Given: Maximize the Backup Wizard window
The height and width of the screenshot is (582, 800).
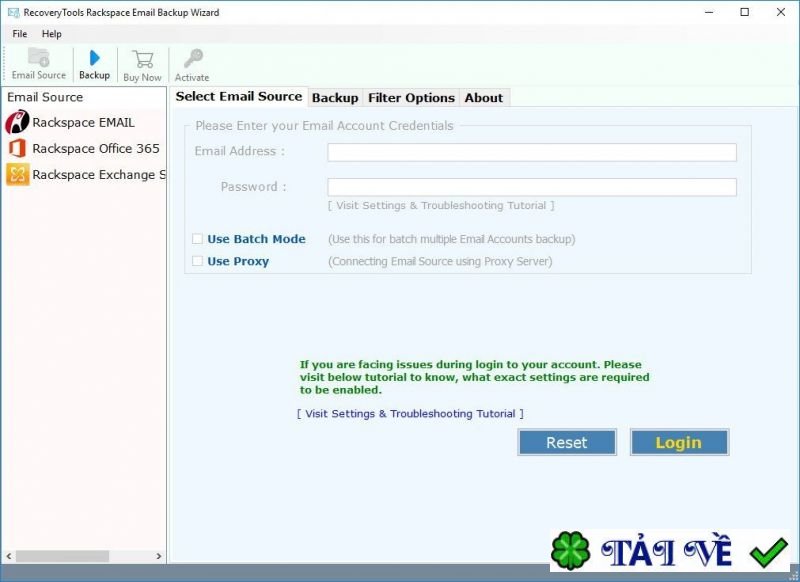Looking at the screenshot, I should click(744, 12).
